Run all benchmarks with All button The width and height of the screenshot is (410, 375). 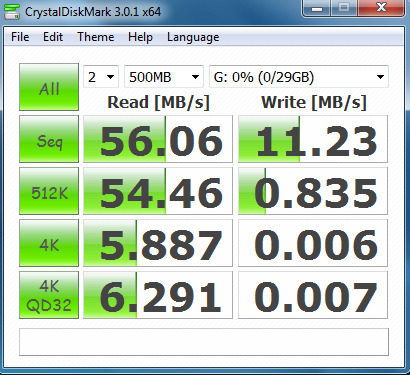tap(49, 87)
